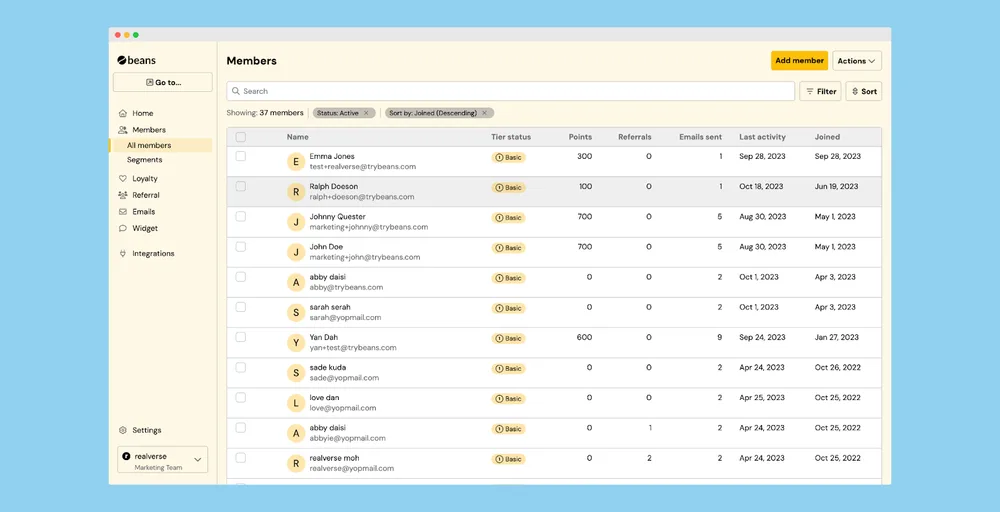This screenshot has height=512, width=1000.
Task: Select Yan Dah row checkbox
Action: click(x=240, y=337)
